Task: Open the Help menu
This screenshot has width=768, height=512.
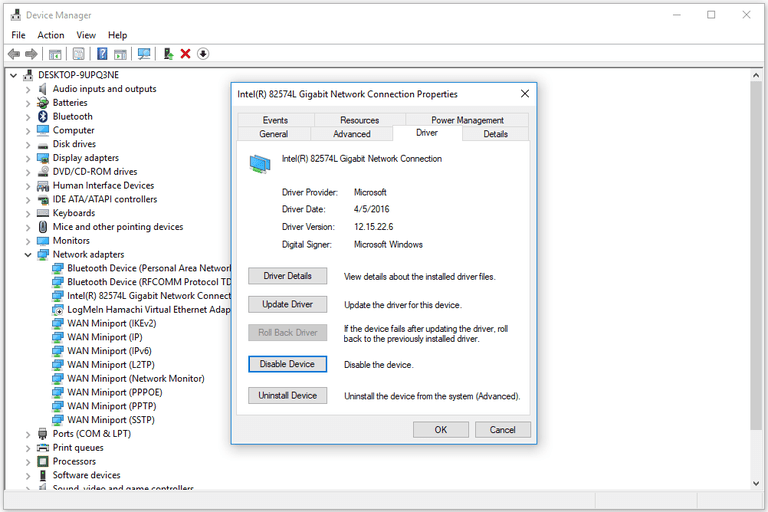Action: point(118,35)
